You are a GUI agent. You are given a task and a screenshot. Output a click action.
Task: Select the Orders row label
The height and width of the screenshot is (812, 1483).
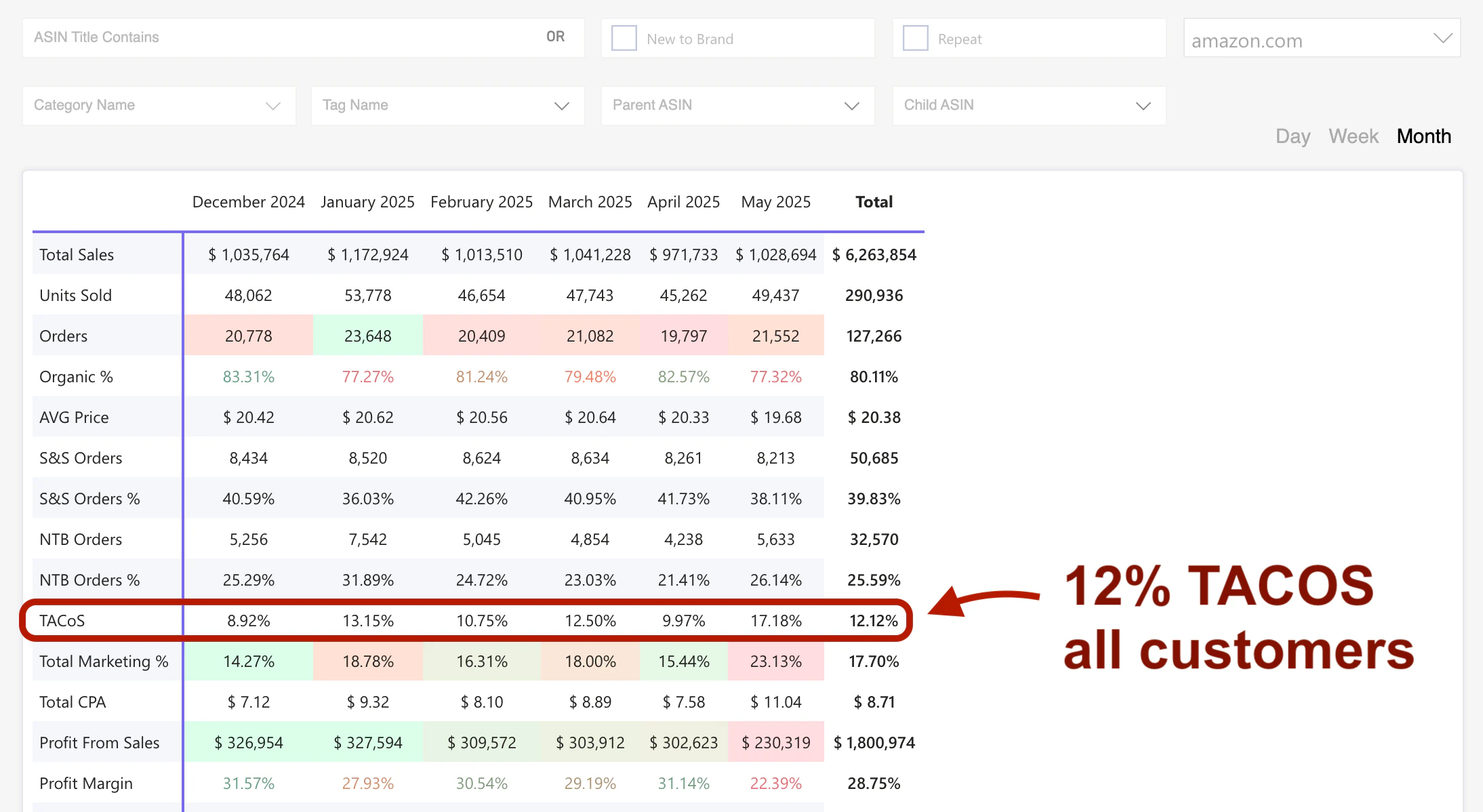pyautogui.click(x=63, y=336)
